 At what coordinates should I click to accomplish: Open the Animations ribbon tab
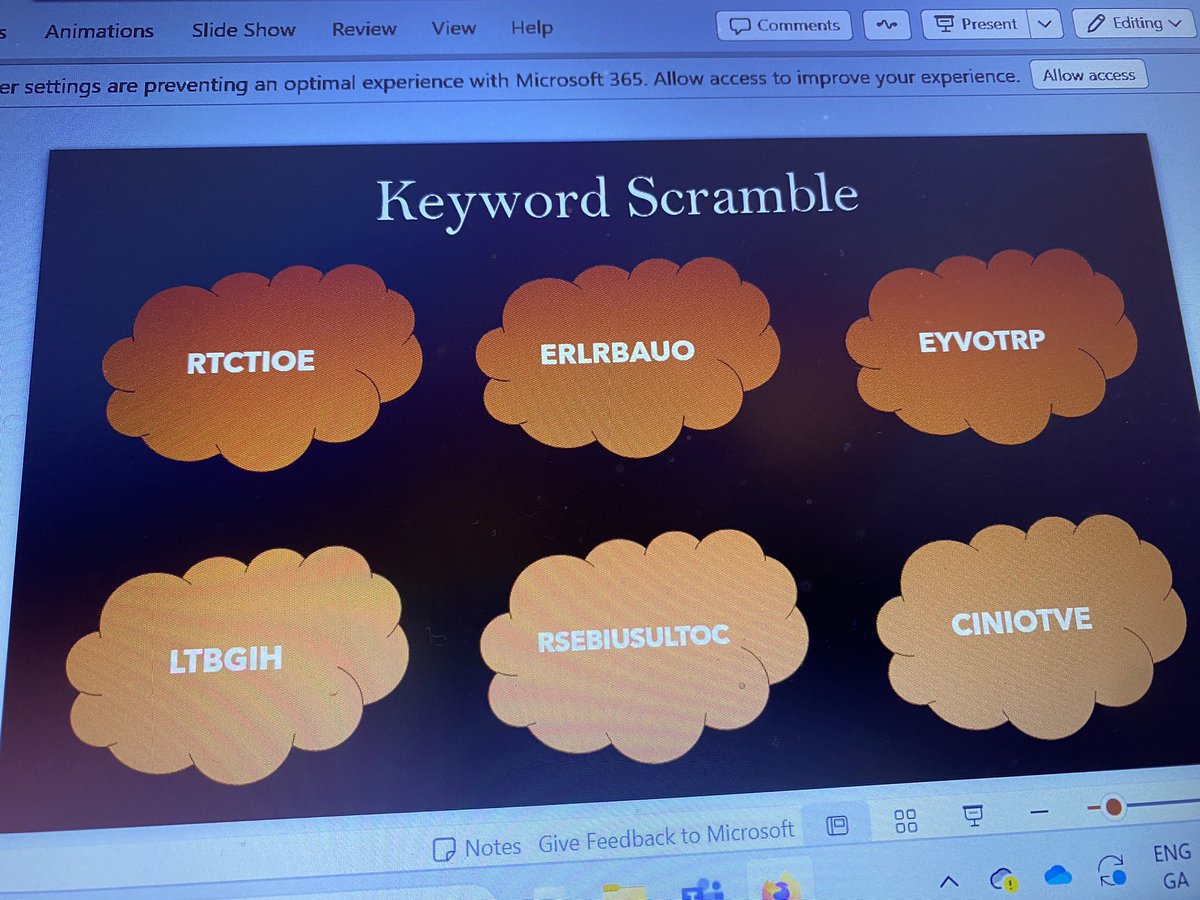click(x=99, y=31)
